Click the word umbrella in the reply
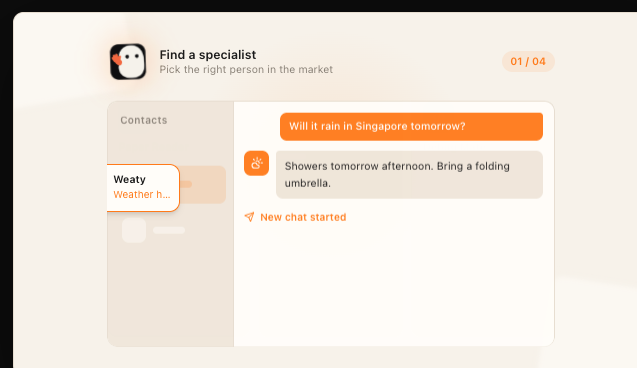This screenshot has width=637, height=368. pos(308,184)
